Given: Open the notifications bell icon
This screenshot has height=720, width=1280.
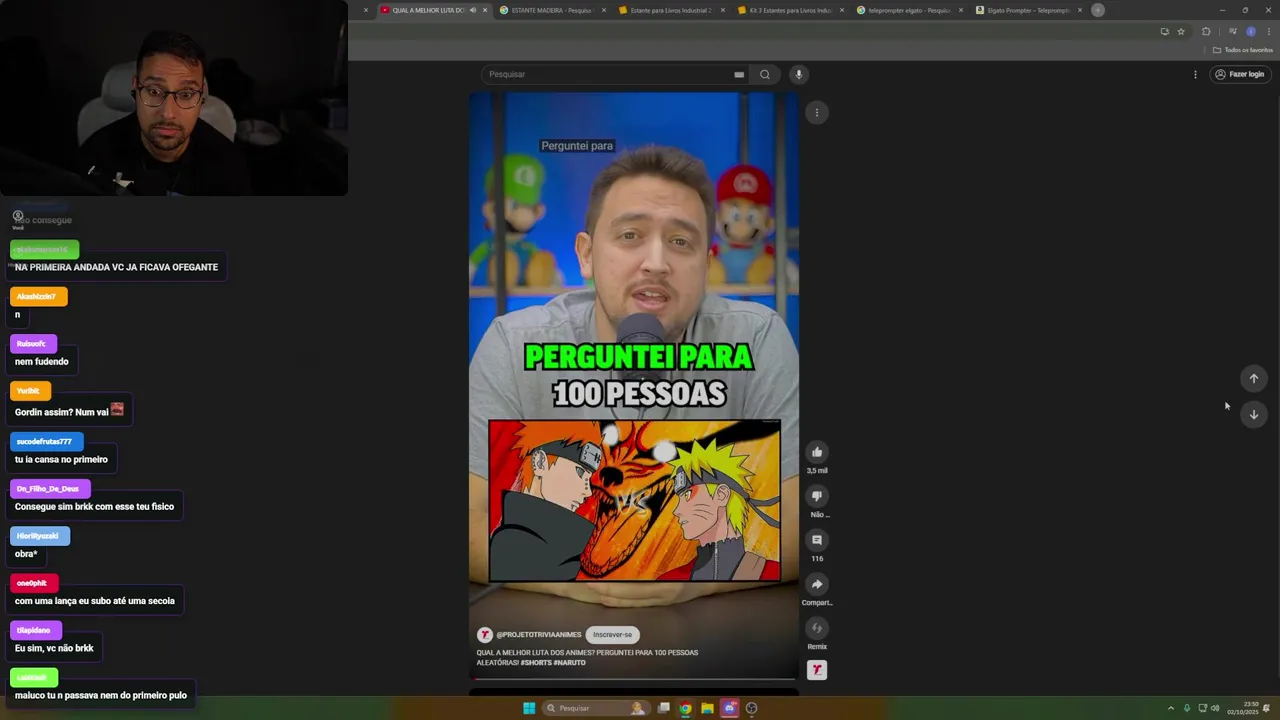Looking at the screenshot, I should click(x=1267, y=708).
